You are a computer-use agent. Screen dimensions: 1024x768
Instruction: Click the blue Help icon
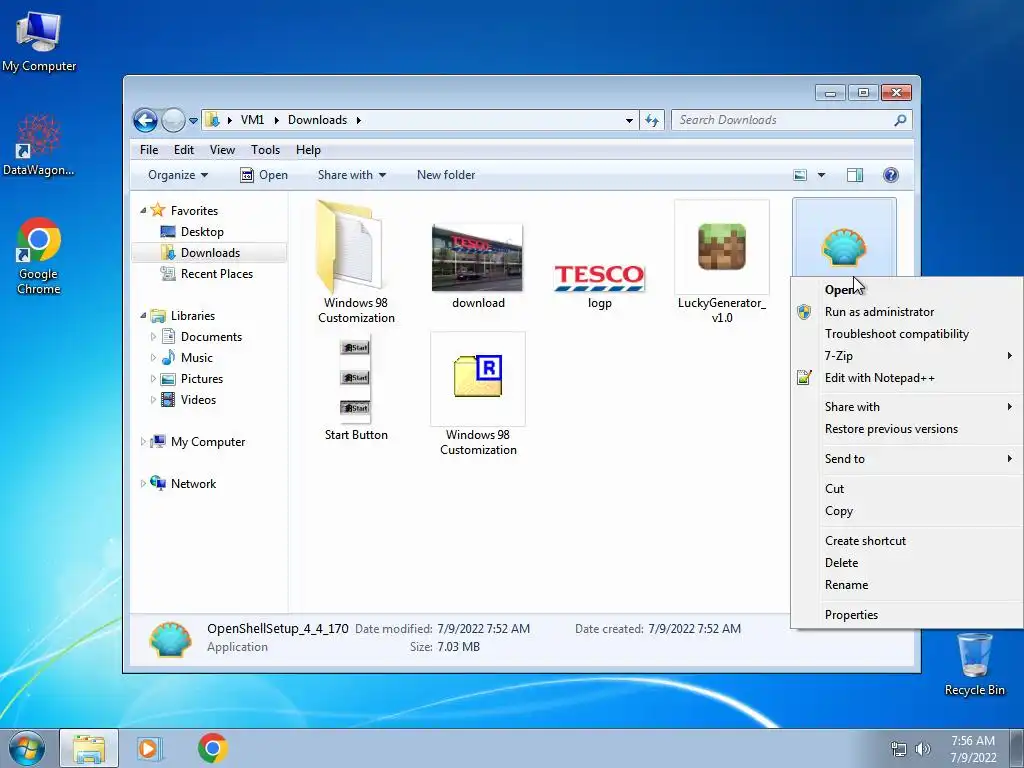(891, 175)
